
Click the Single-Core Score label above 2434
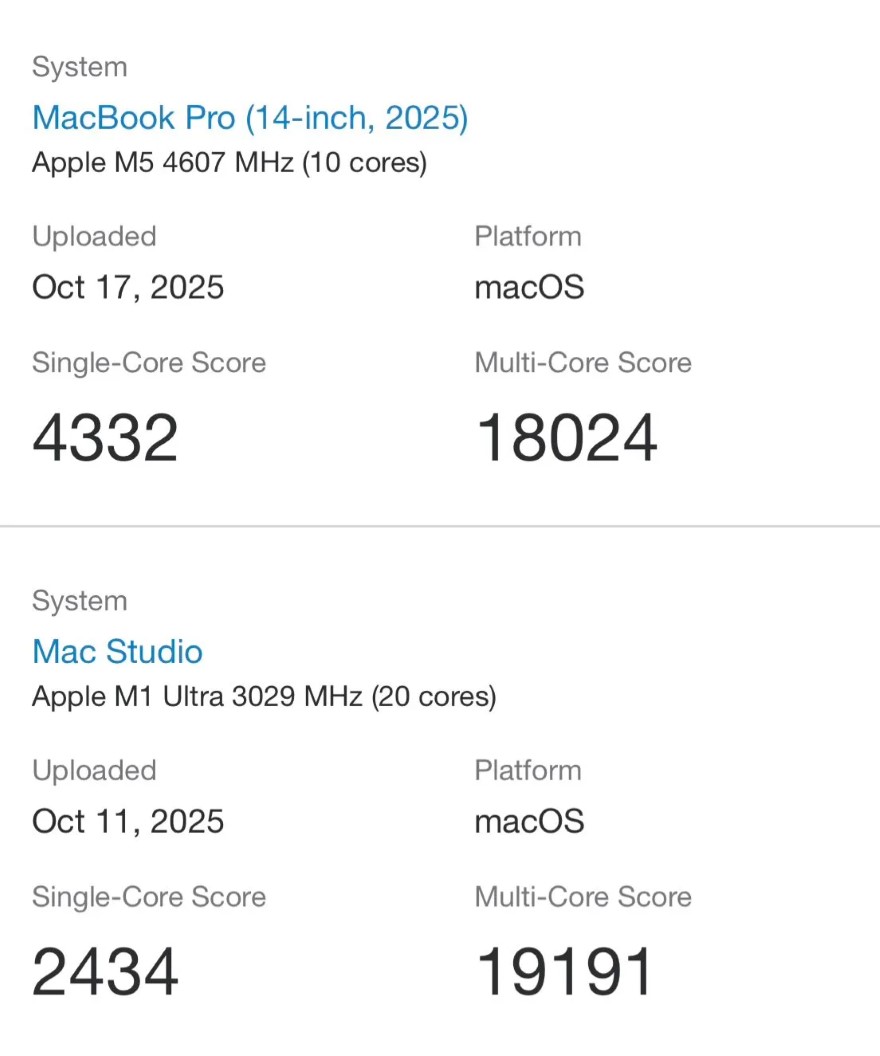[x=149, y=896]
